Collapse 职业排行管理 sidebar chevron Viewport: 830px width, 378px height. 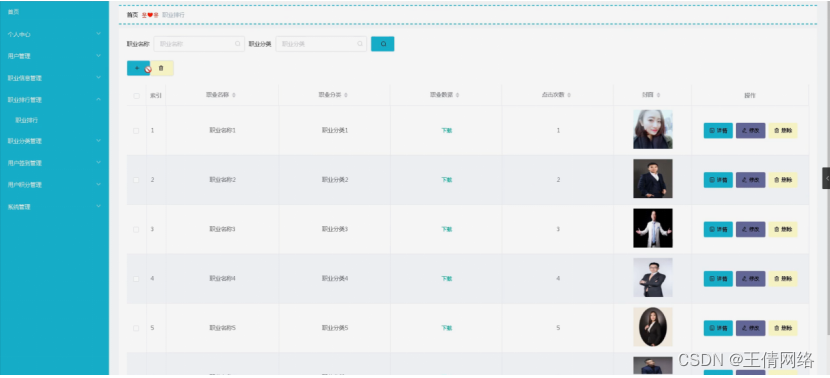[98, 100]
